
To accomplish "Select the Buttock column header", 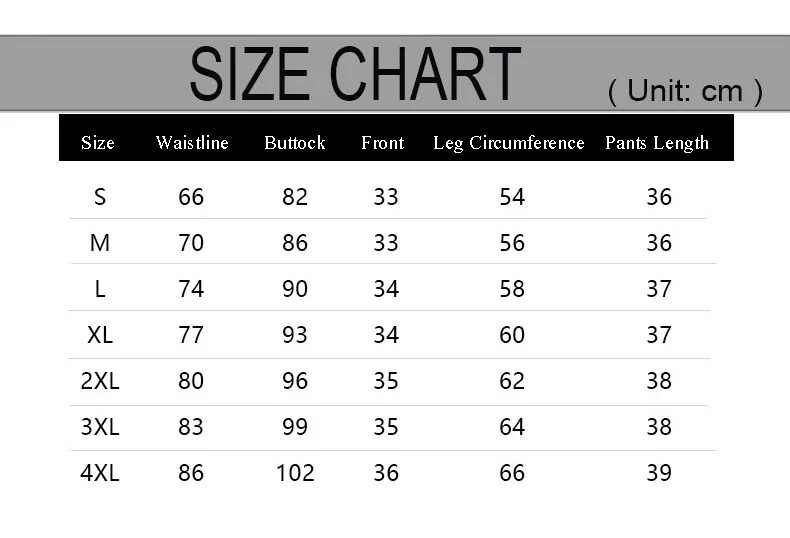I will tap(295, 143).
